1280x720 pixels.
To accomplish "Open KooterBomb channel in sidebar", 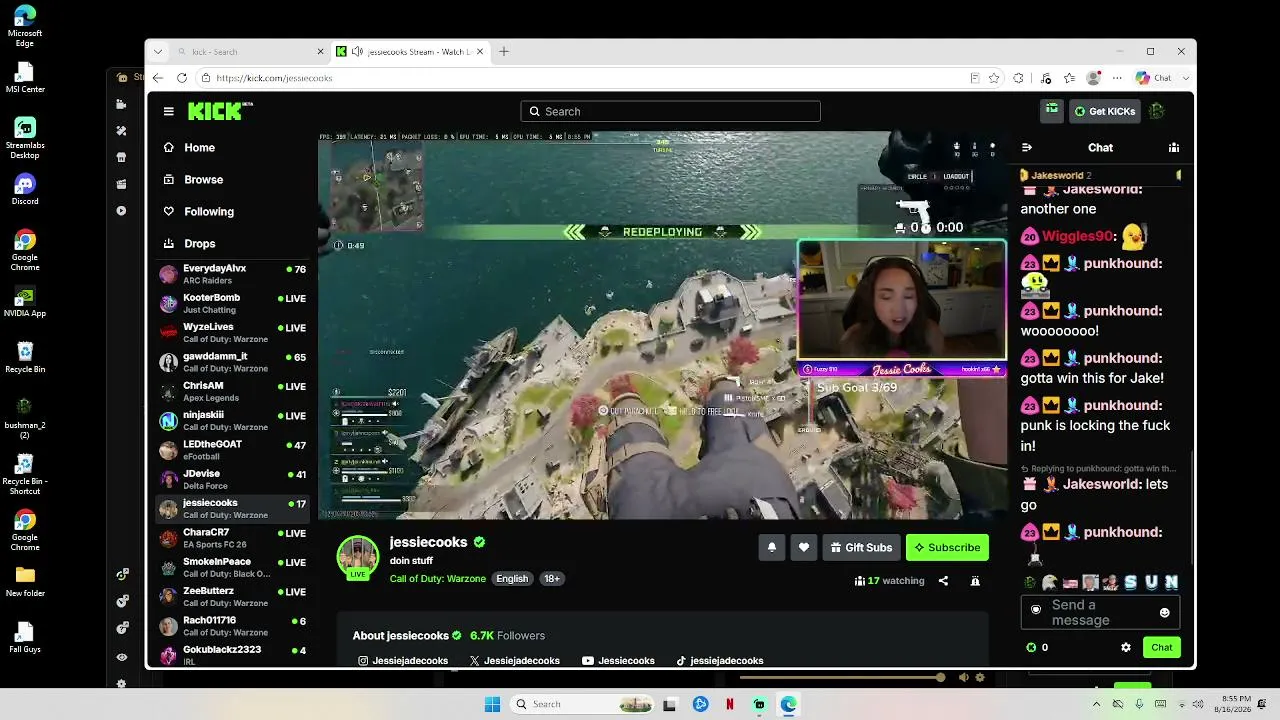I will [x=232, y=303].
